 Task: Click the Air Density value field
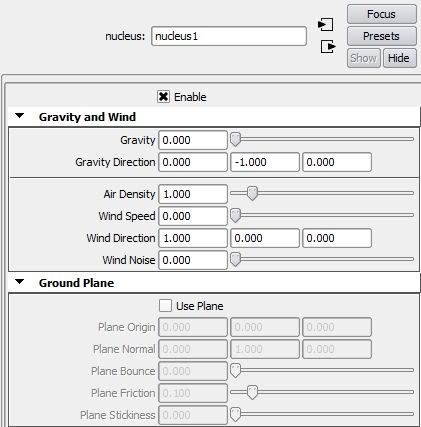coord(193,194)
